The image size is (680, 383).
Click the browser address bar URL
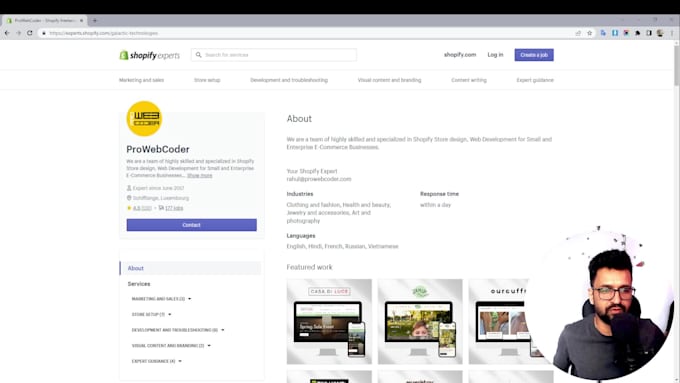point(103,33)
